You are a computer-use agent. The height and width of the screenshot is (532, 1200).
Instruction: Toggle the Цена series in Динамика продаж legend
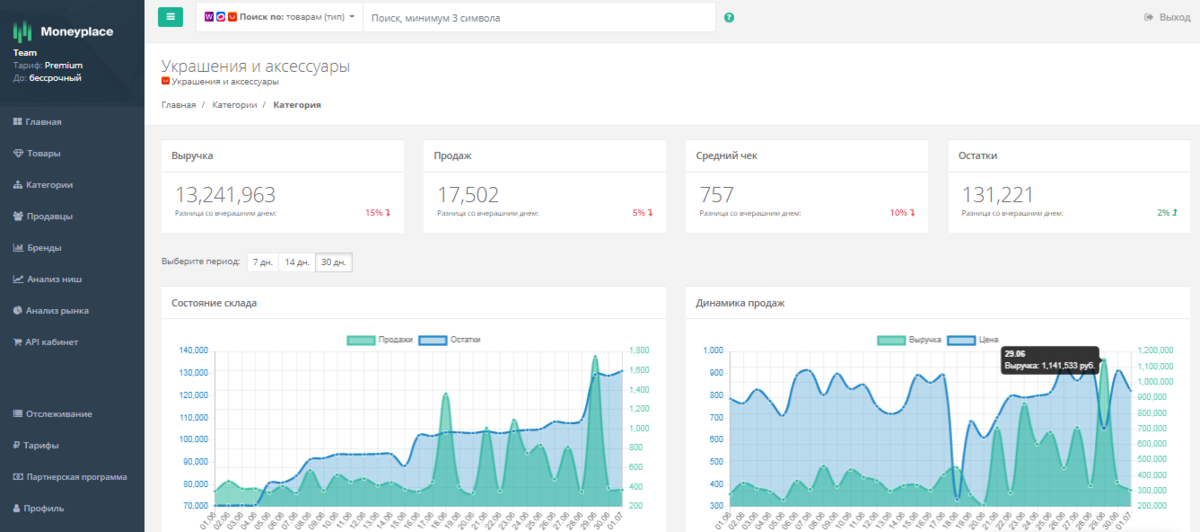point(972,340)
